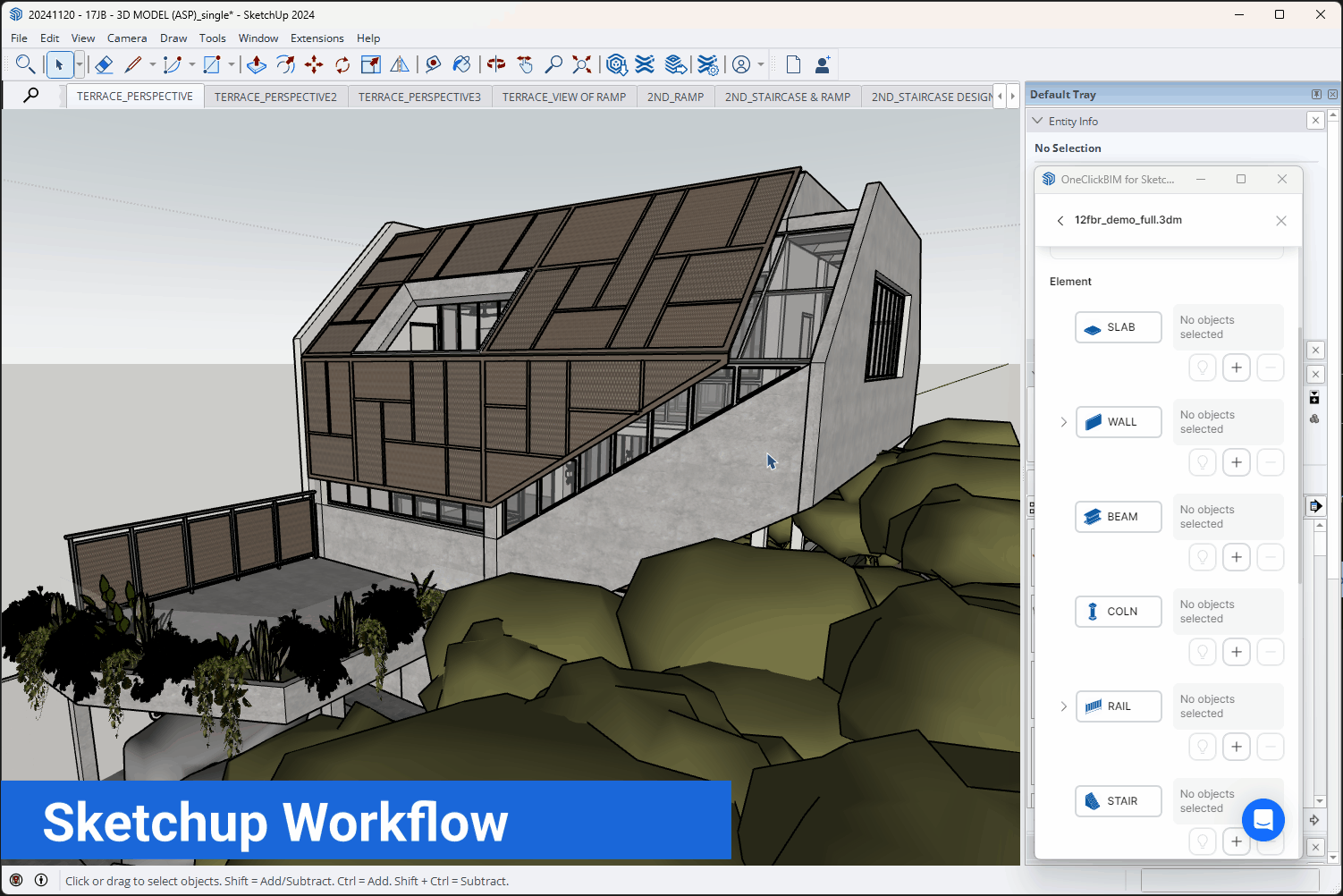This screenshot has width=1343, height=896.
Task: Click the info icon in status bar
Action: coord(41,880)
